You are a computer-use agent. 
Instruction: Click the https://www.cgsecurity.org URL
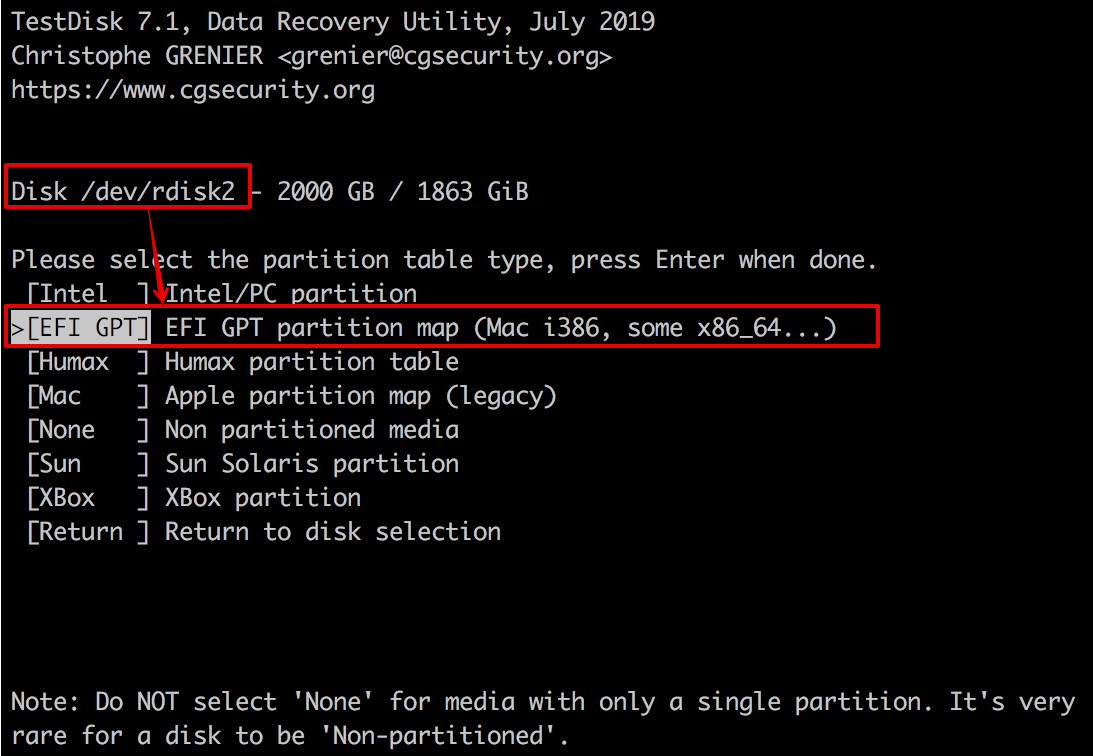tap(193, 90)
